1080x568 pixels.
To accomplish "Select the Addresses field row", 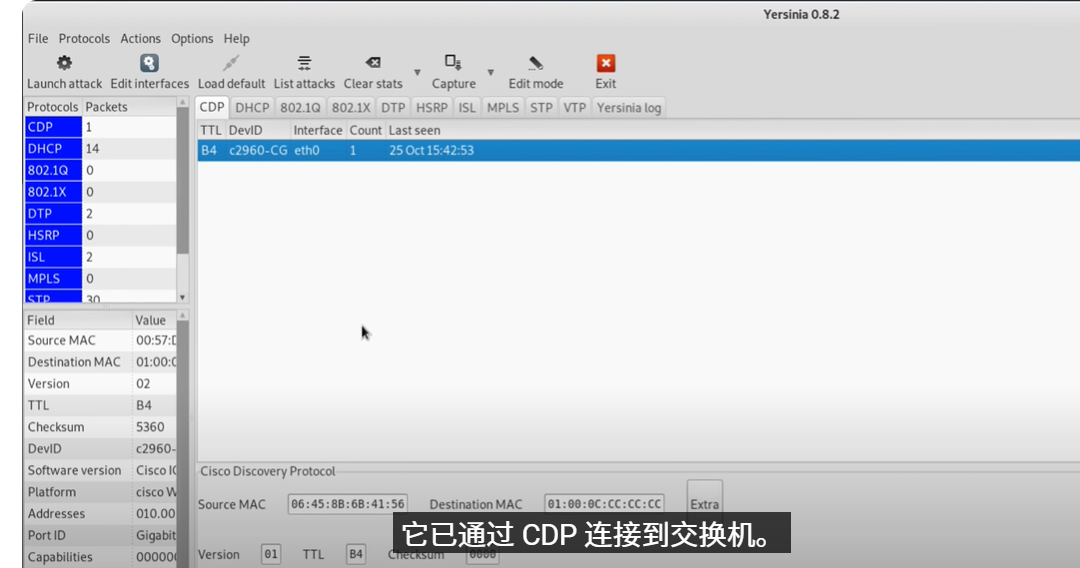I will click(101, 514).
